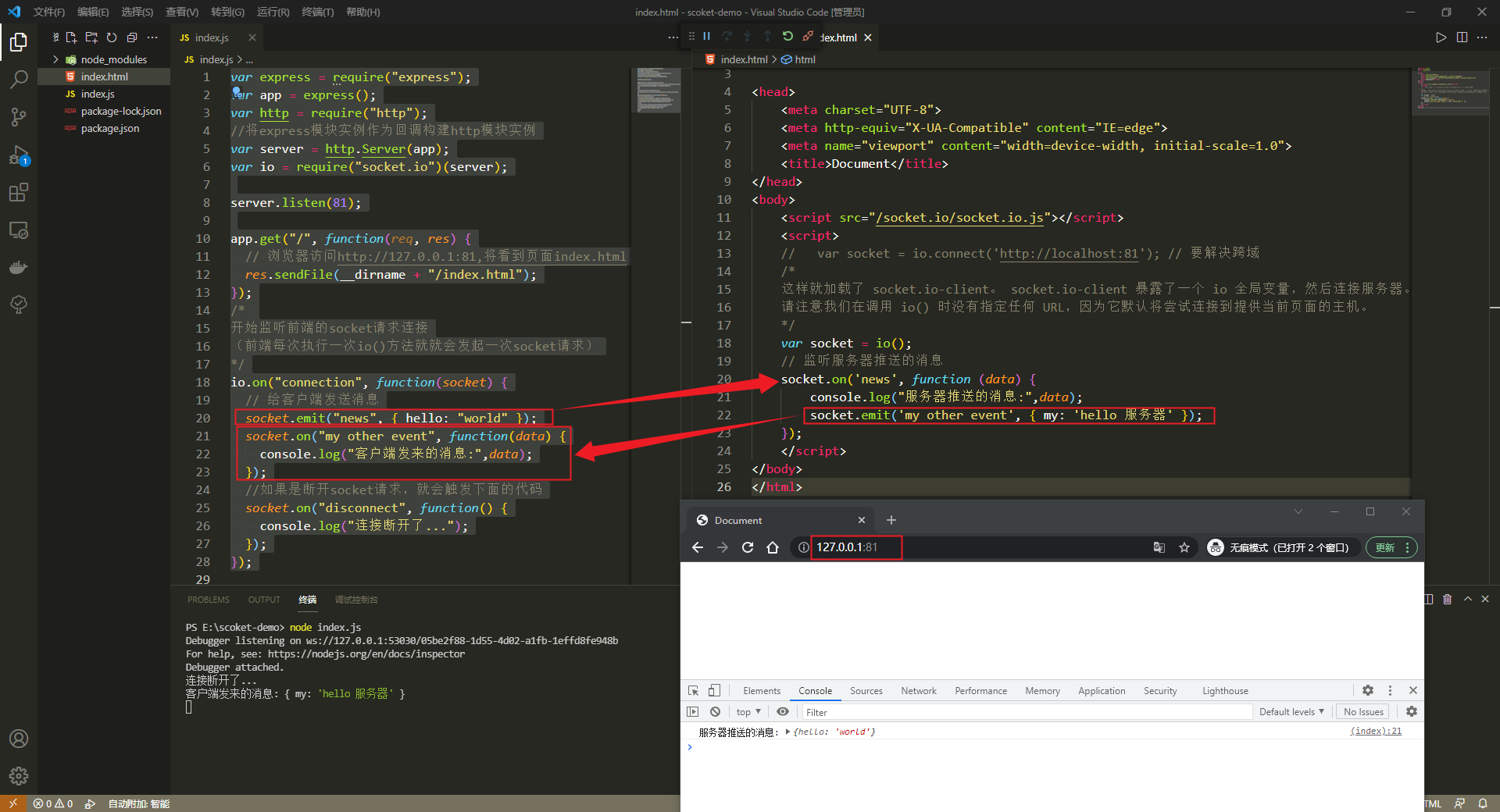The height and width of the screenshot is (812, 1500).
Task: Maximize the terminal panel with the chevron
Action: 1468,599
